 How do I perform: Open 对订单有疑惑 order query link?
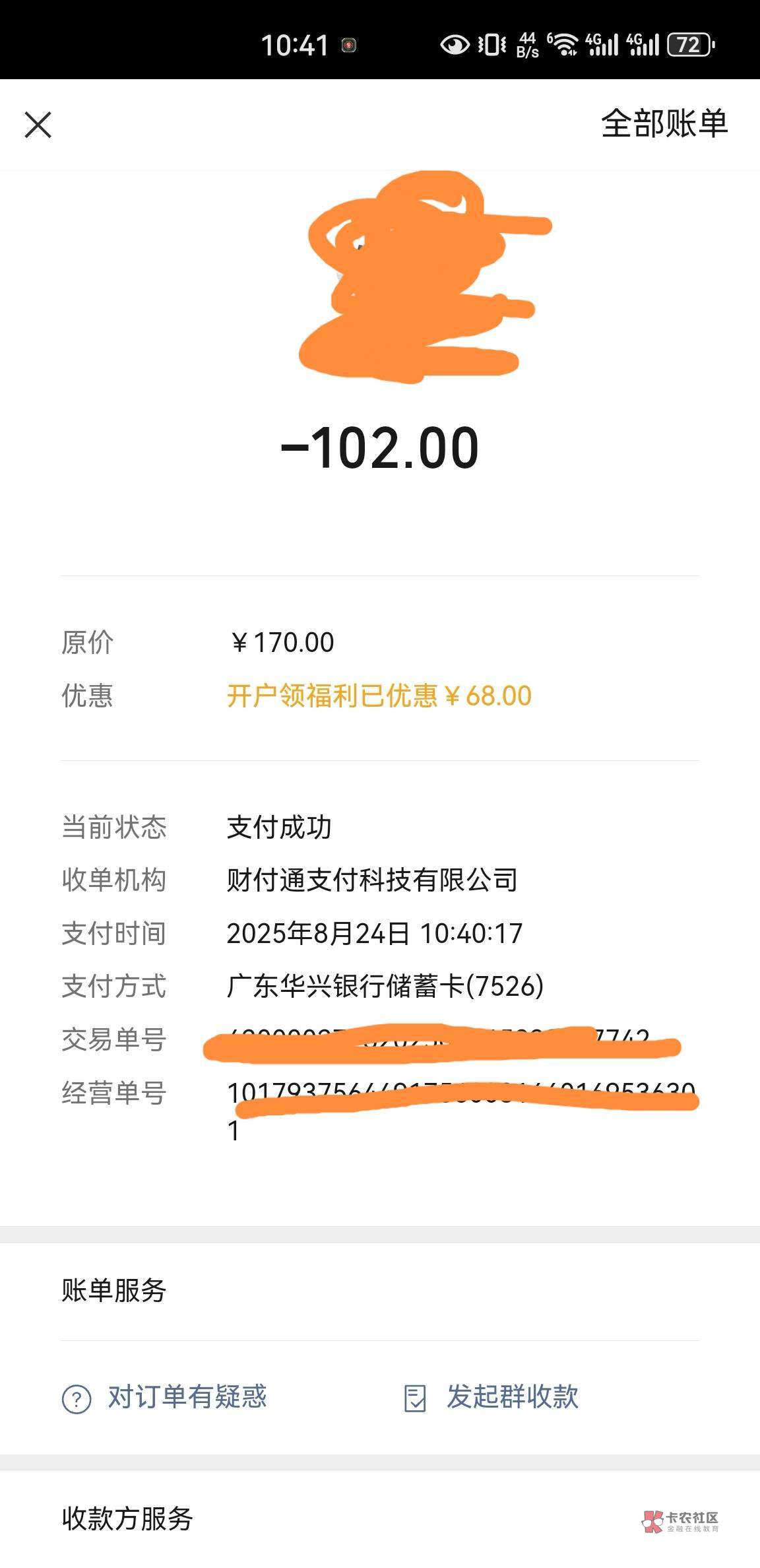[187, 1397]
